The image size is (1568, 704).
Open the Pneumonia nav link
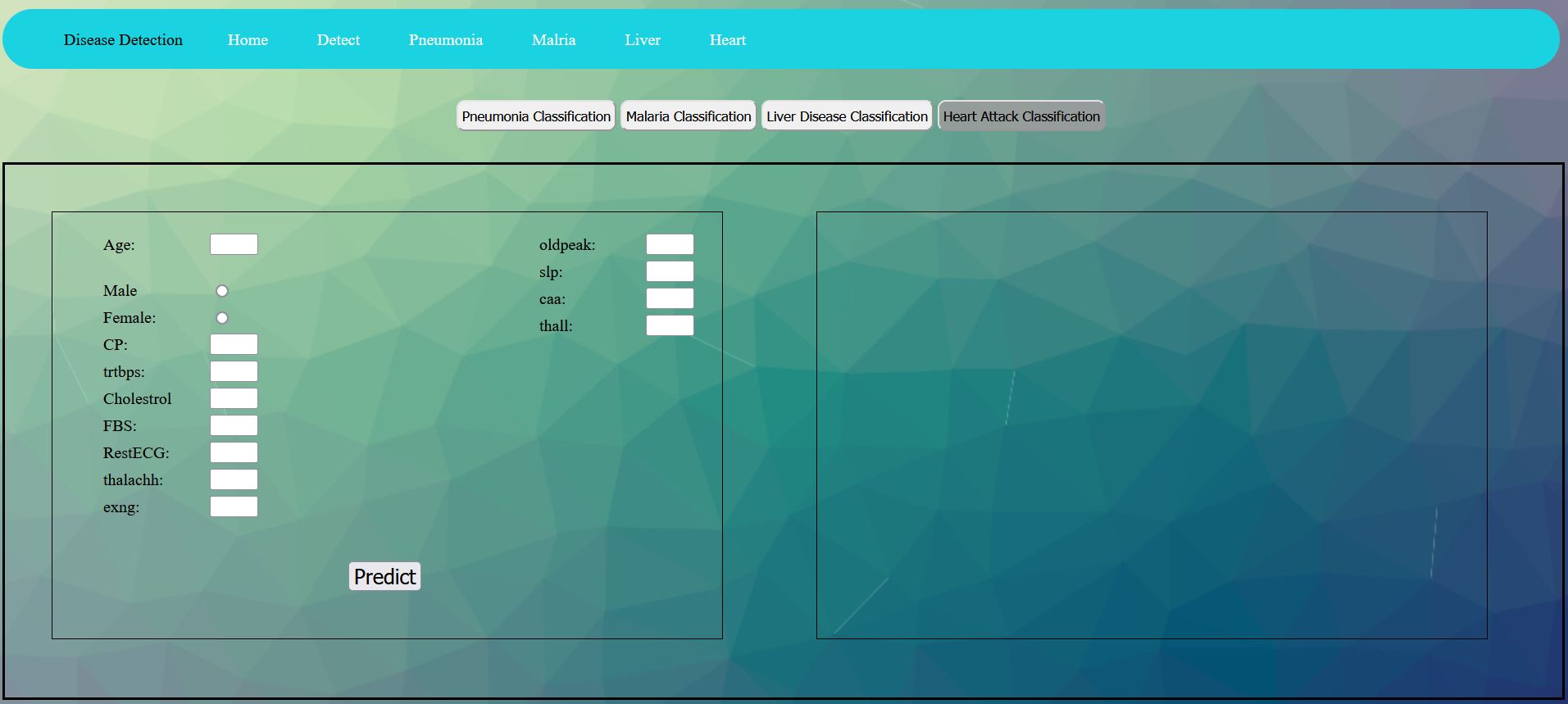(446, 39)
